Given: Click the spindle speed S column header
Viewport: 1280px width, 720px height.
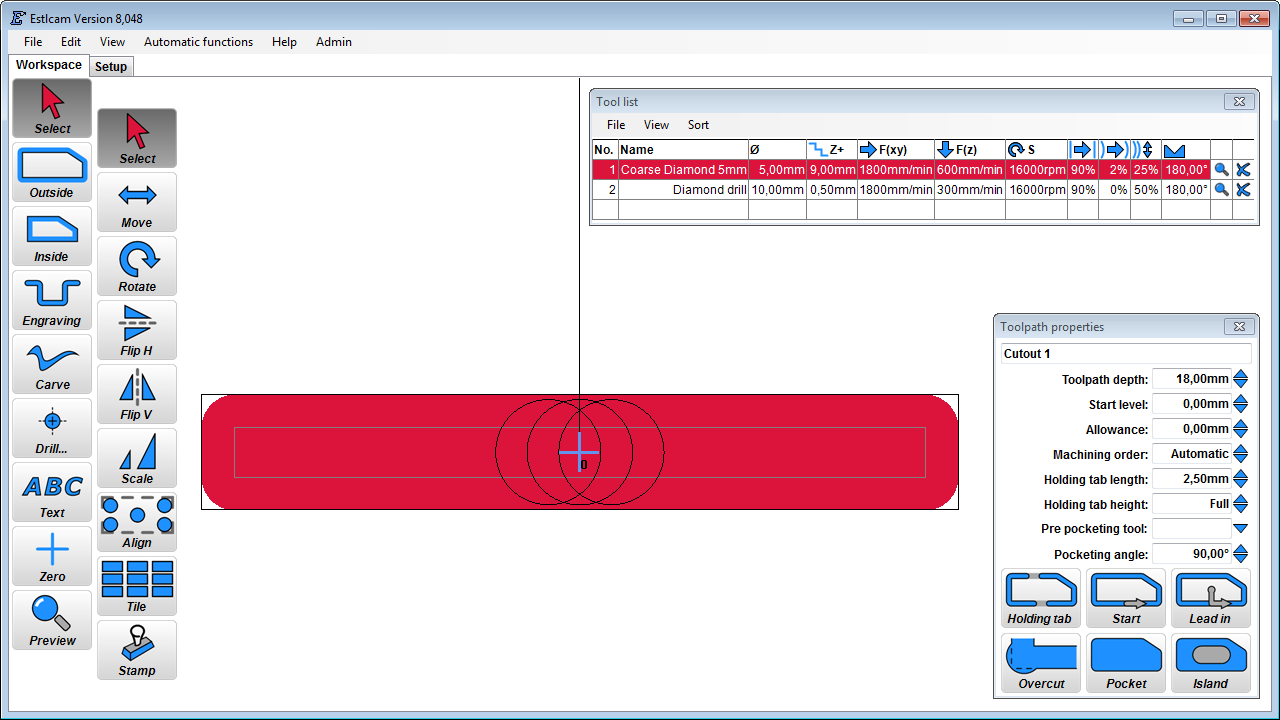Looking at the screenshot, I should (1036, 150).
